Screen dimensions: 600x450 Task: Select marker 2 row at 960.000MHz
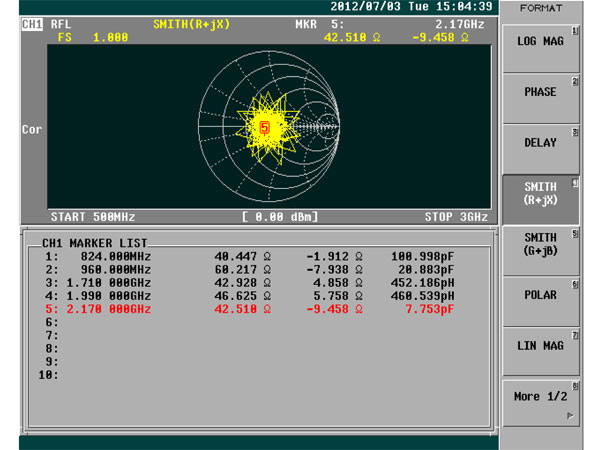click(x=249, y=270)
